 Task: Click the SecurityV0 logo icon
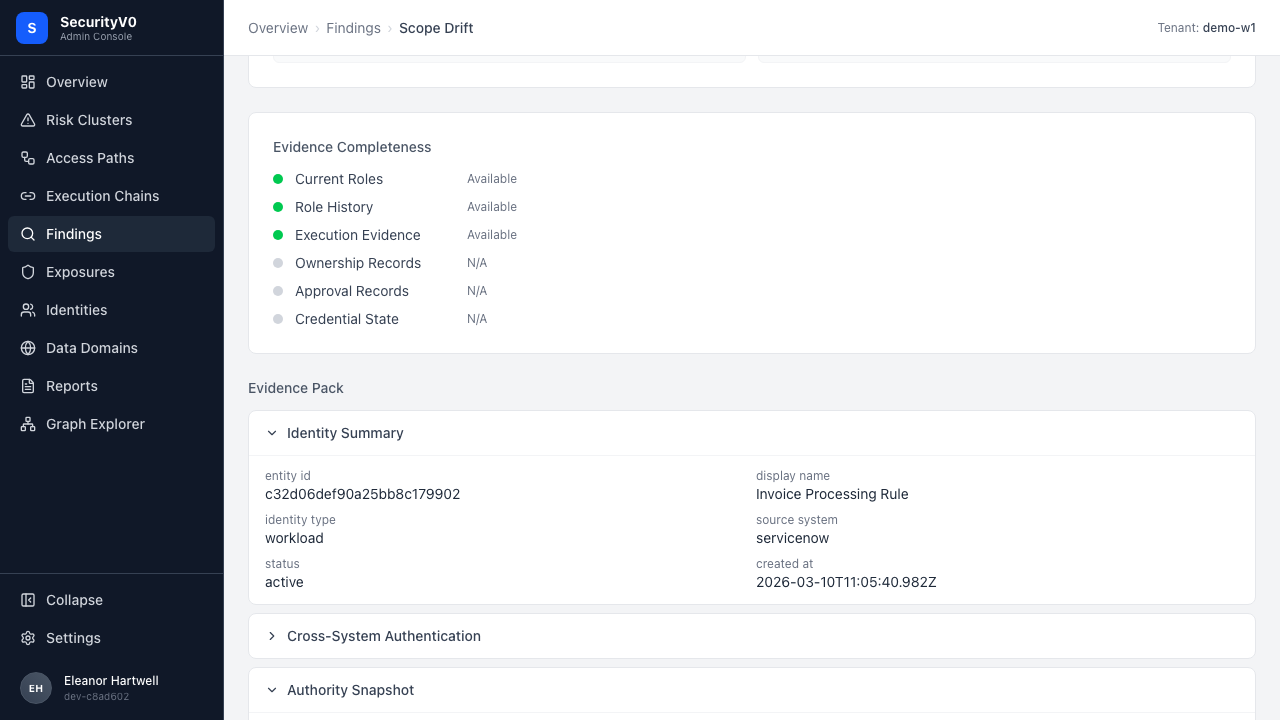pyautogui.click(x=32, y=28)
